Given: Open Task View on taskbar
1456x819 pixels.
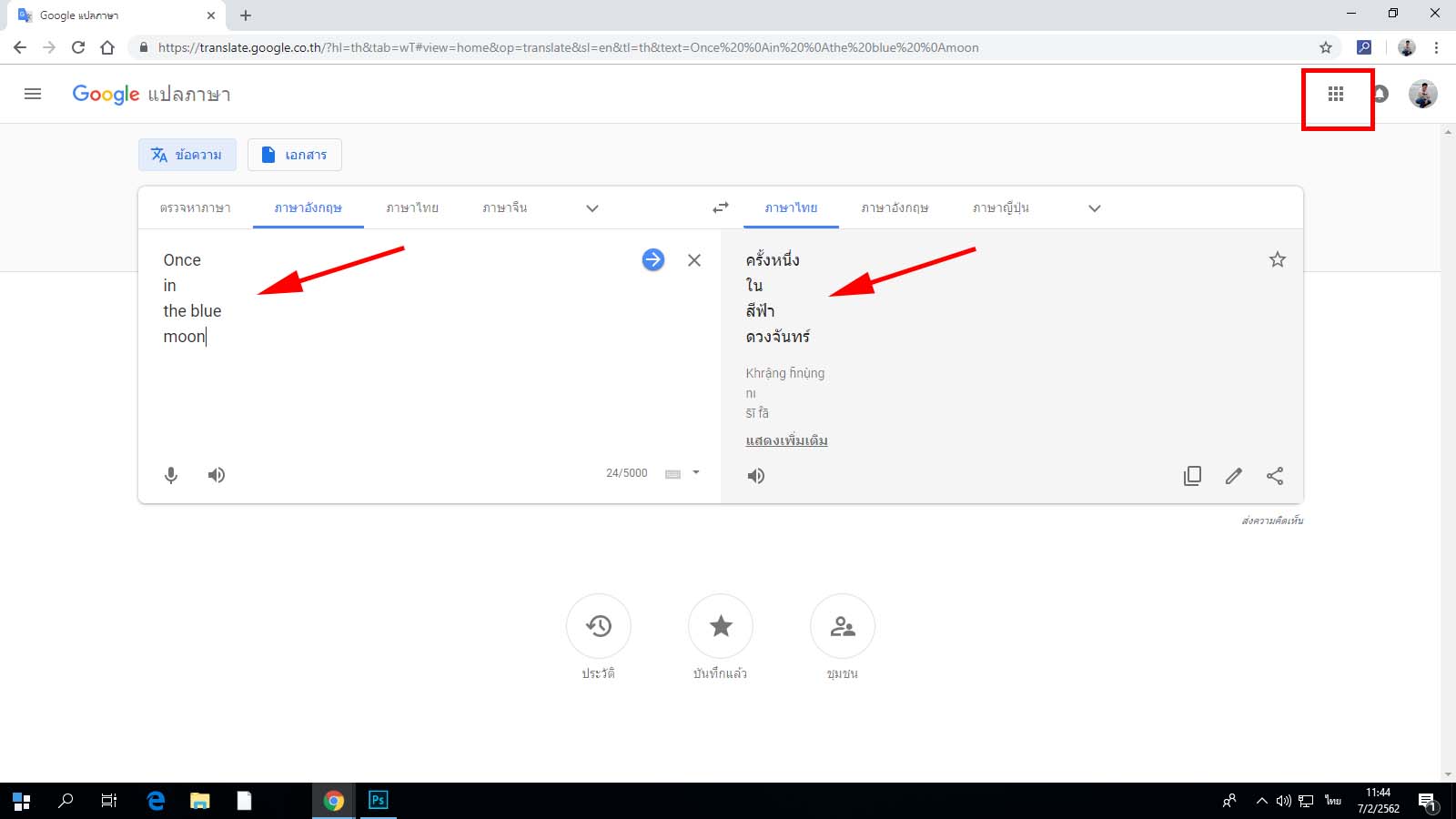Looking at the screenshot, I should pyautogui.click(x=109, y=801).
